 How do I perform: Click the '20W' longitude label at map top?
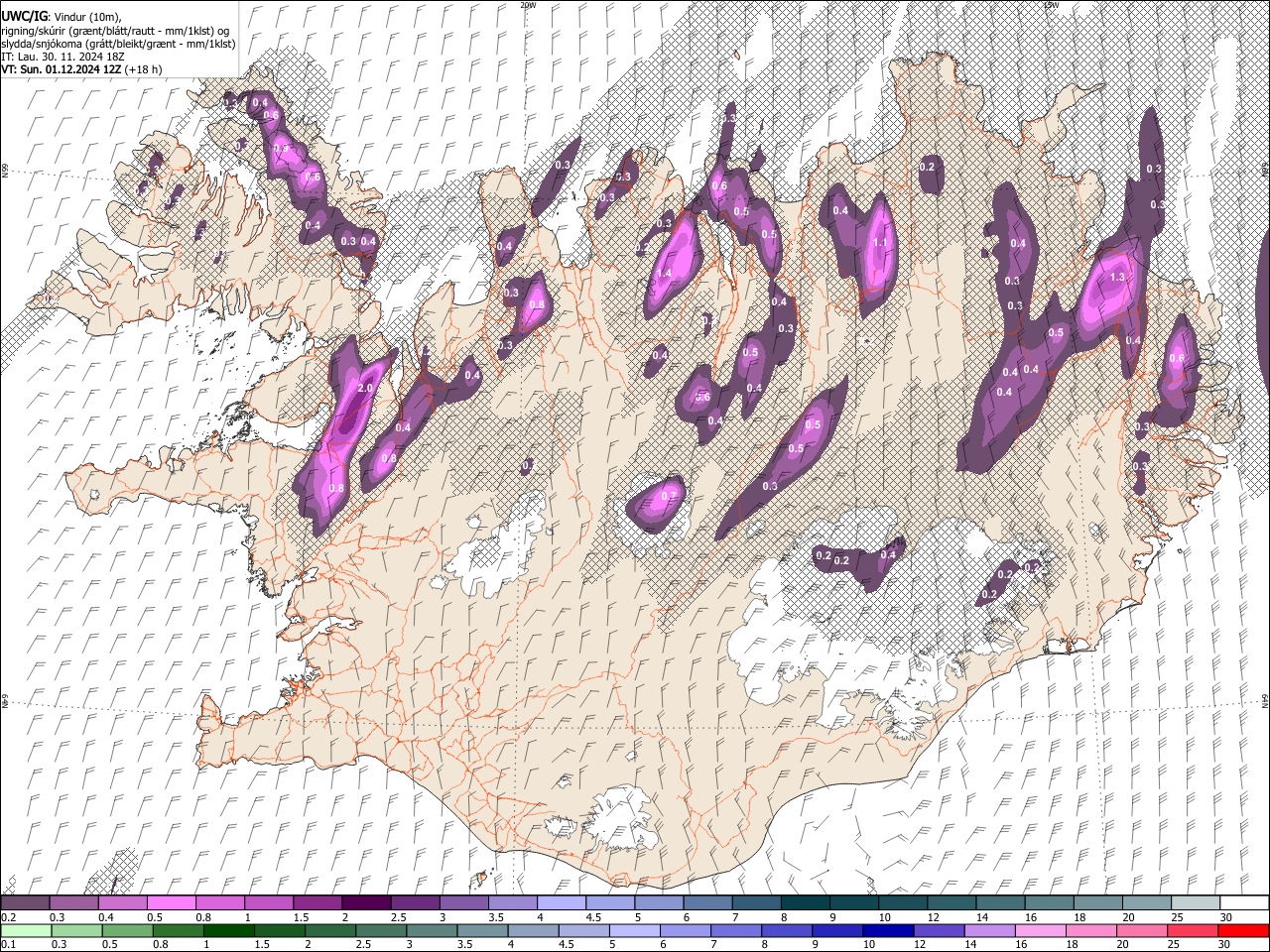click(x=528, y=5)
